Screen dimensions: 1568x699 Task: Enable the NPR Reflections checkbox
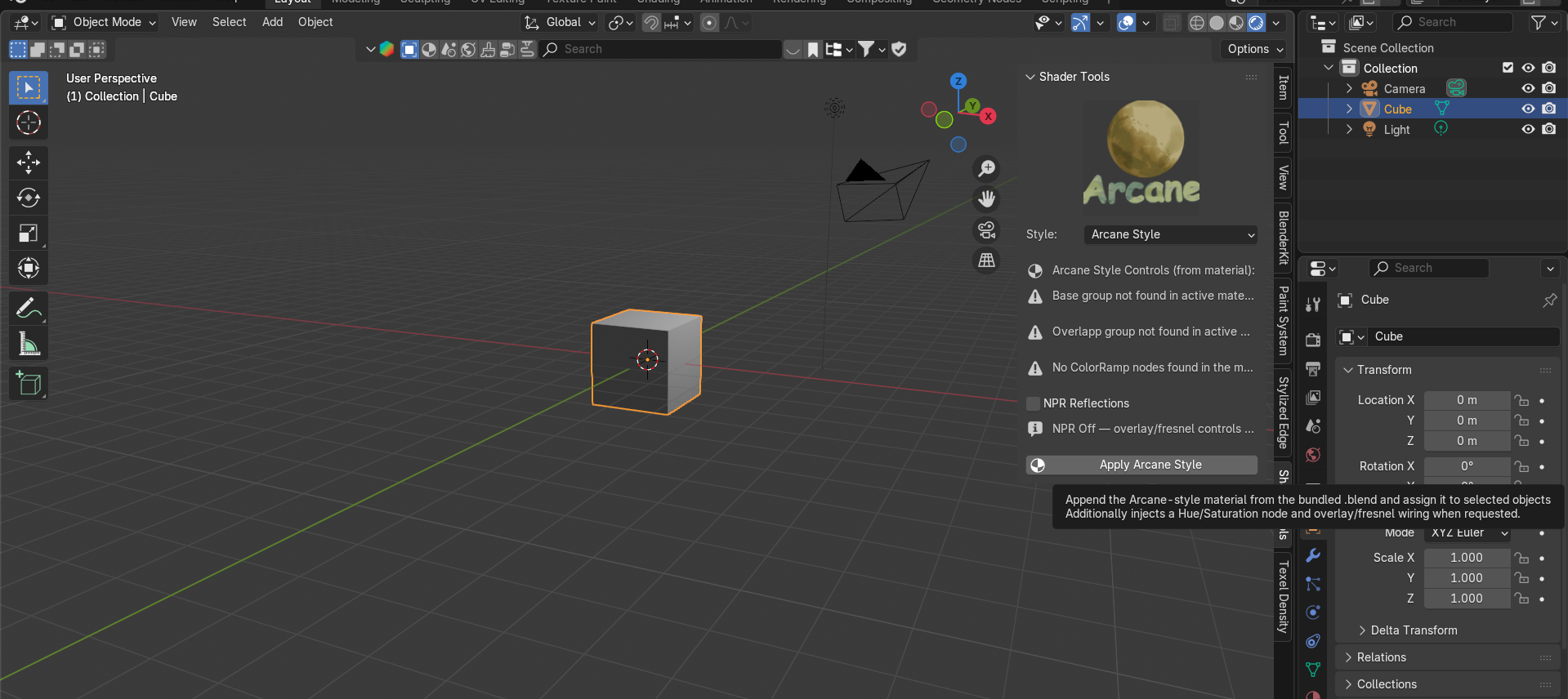tap(1034, 403)
